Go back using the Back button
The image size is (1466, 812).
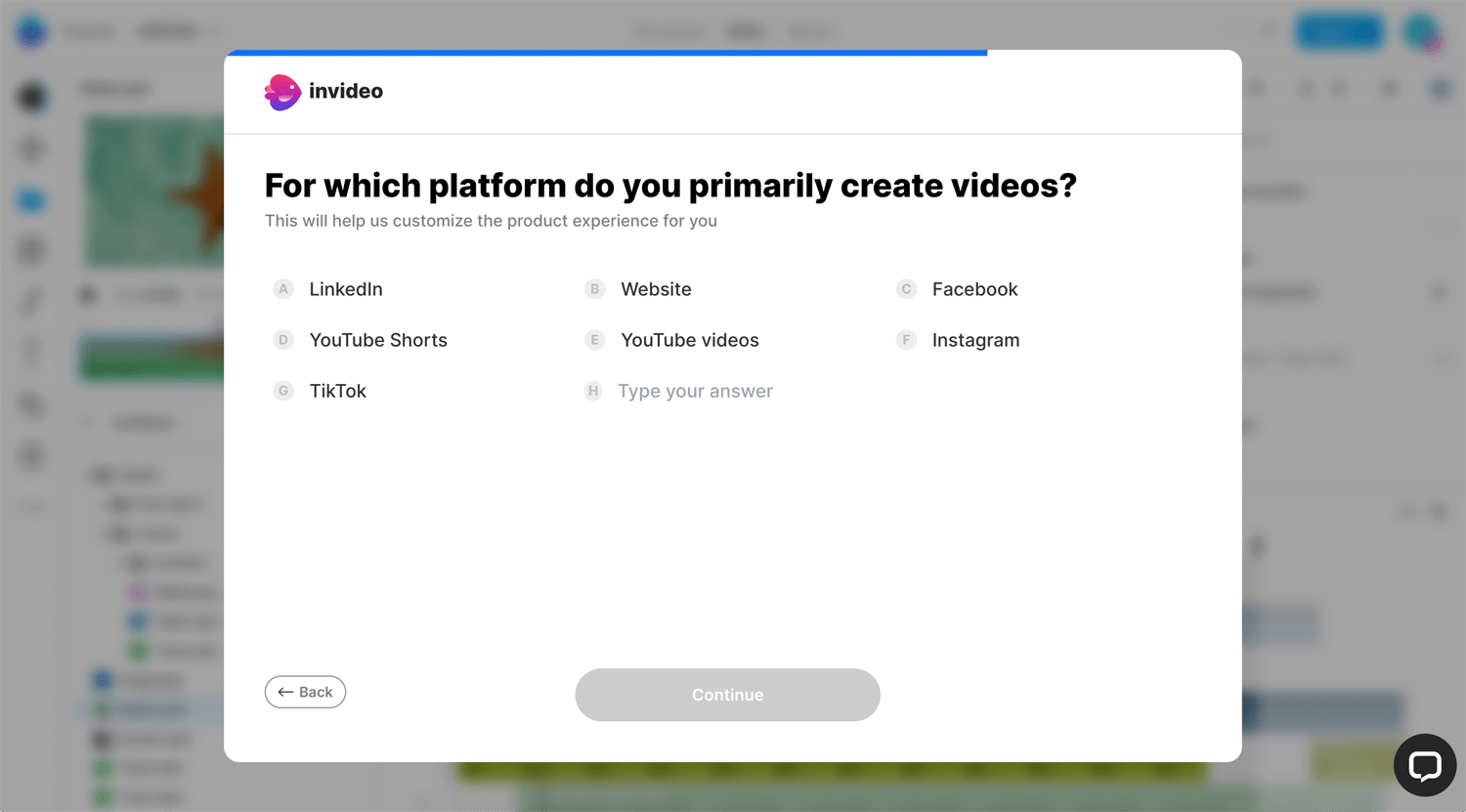(x=305, y=692)
